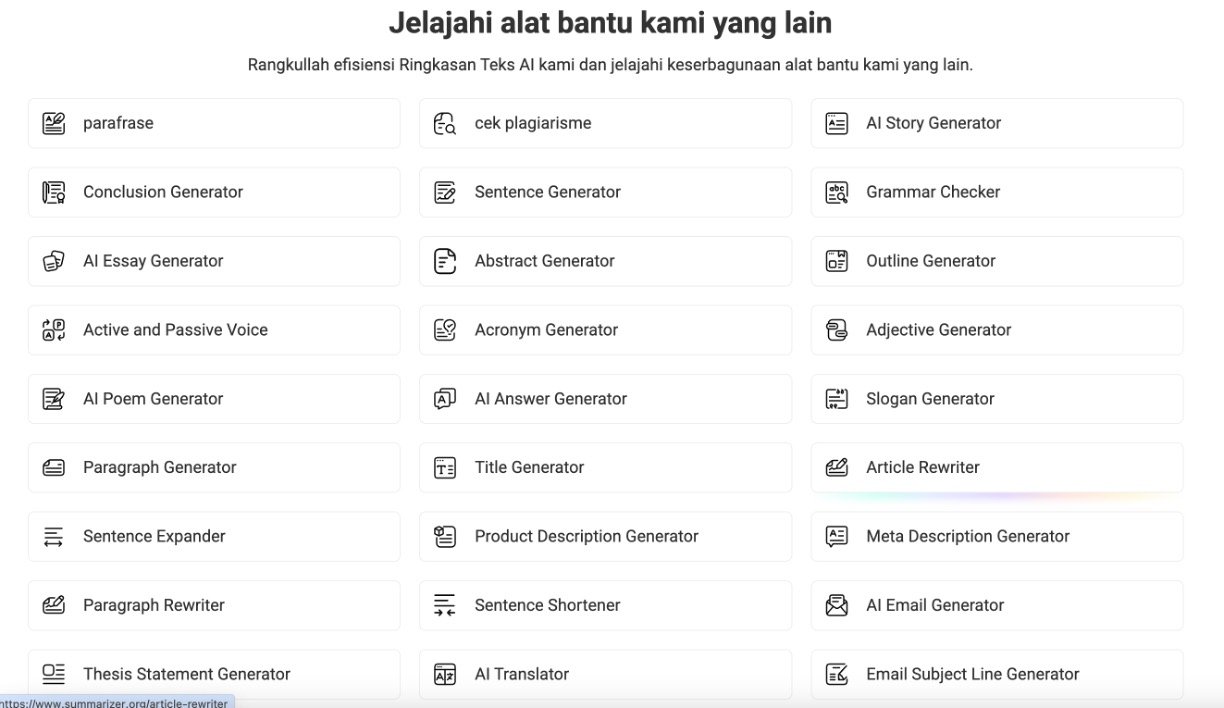Click the cek plagiarisme magnifier icon
Viewport: 1224px width, 708px height.
click(x=445, y=123)
